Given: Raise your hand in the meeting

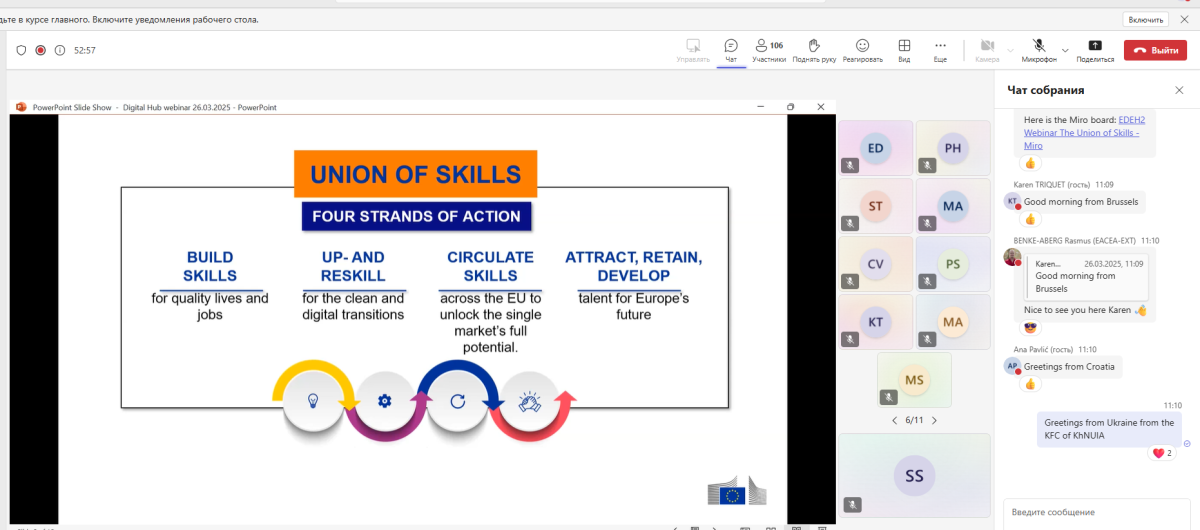Looking at the screenshot, I should click(x=814, y=50).
